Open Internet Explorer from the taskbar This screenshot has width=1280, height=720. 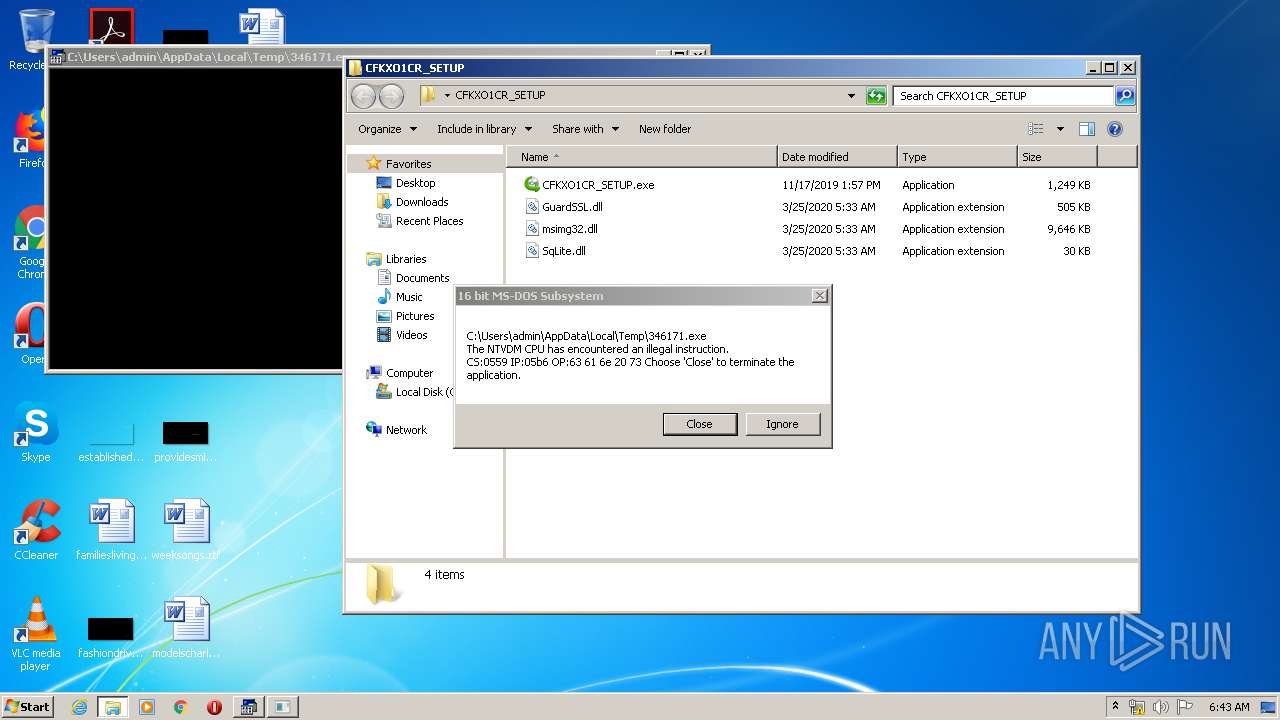coord(79,707)
